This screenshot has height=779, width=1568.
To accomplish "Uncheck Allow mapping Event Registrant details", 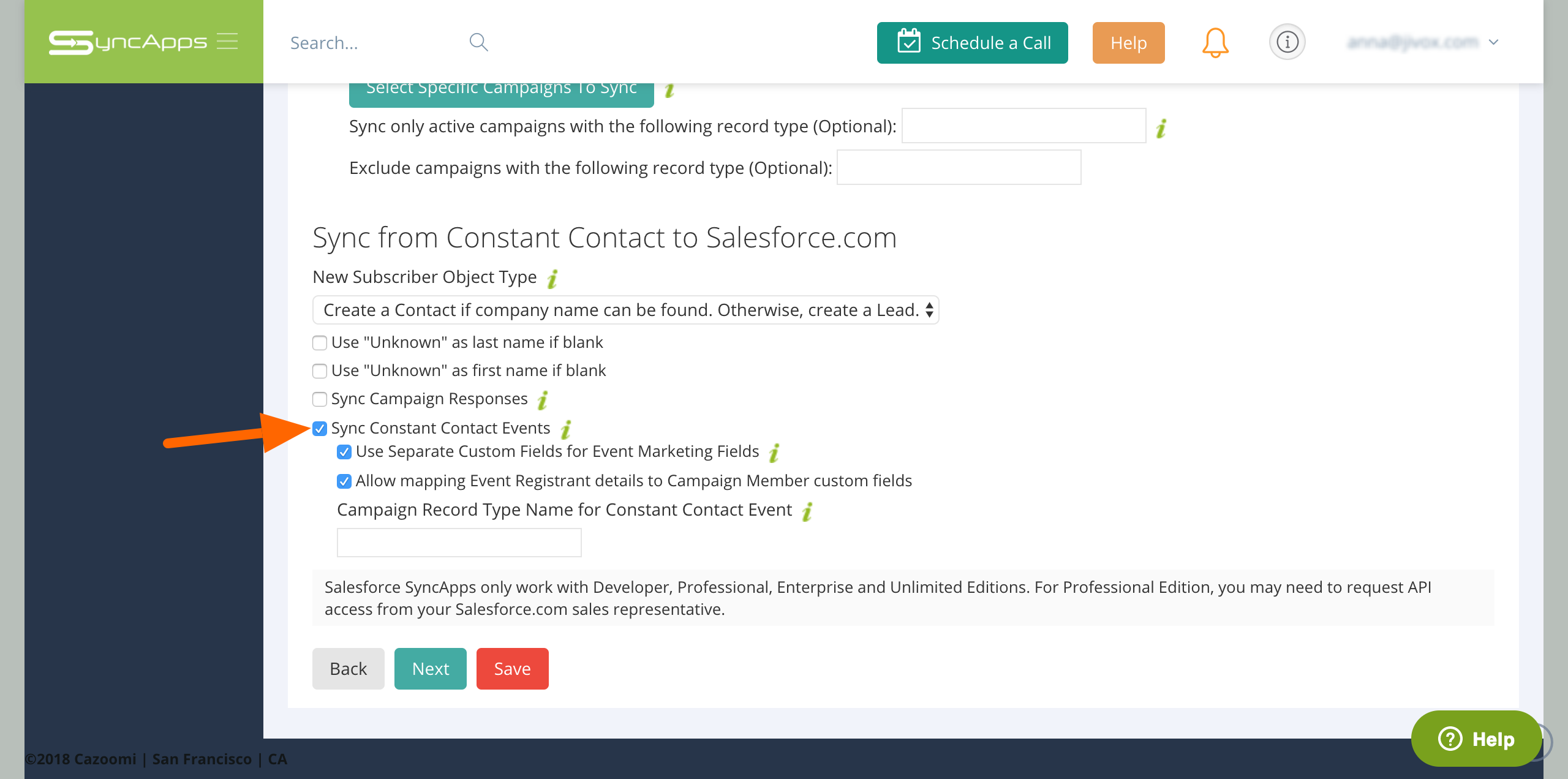I will pos(344,481).
